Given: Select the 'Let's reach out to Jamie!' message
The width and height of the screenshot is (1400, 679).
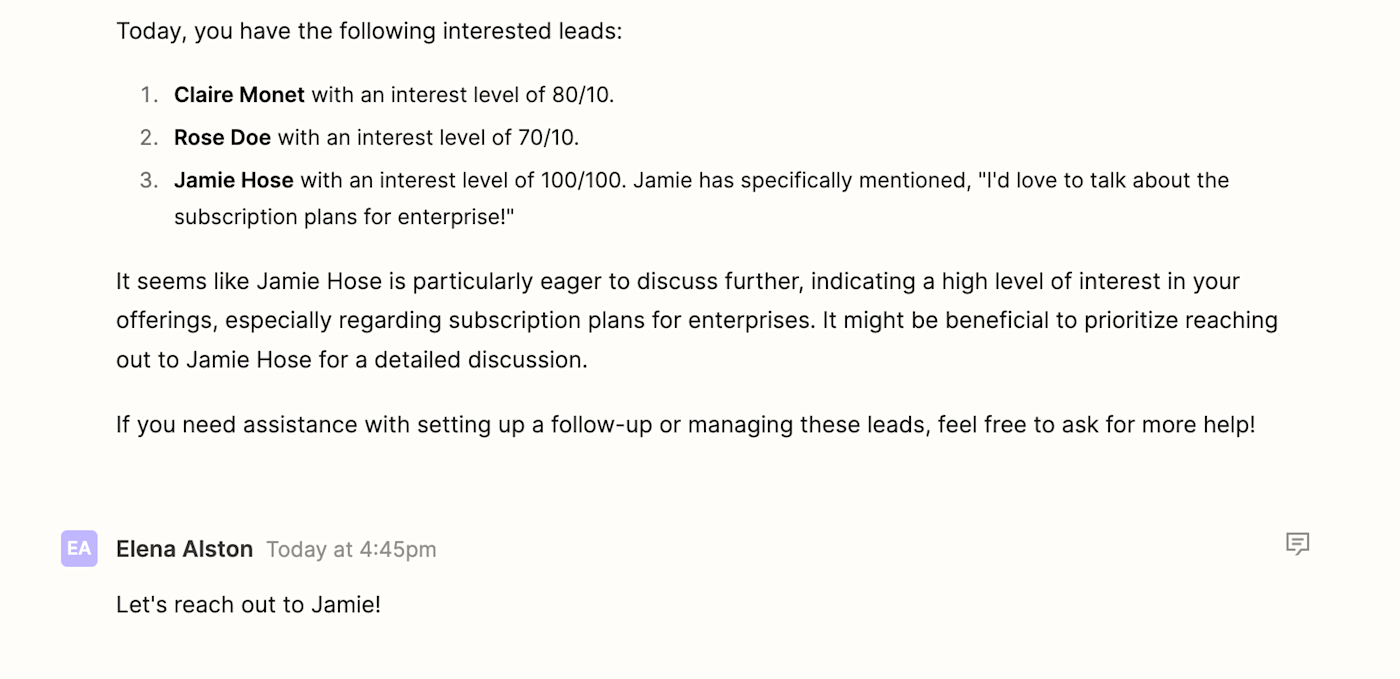Looking at the screenshot, I should point(248,604).
